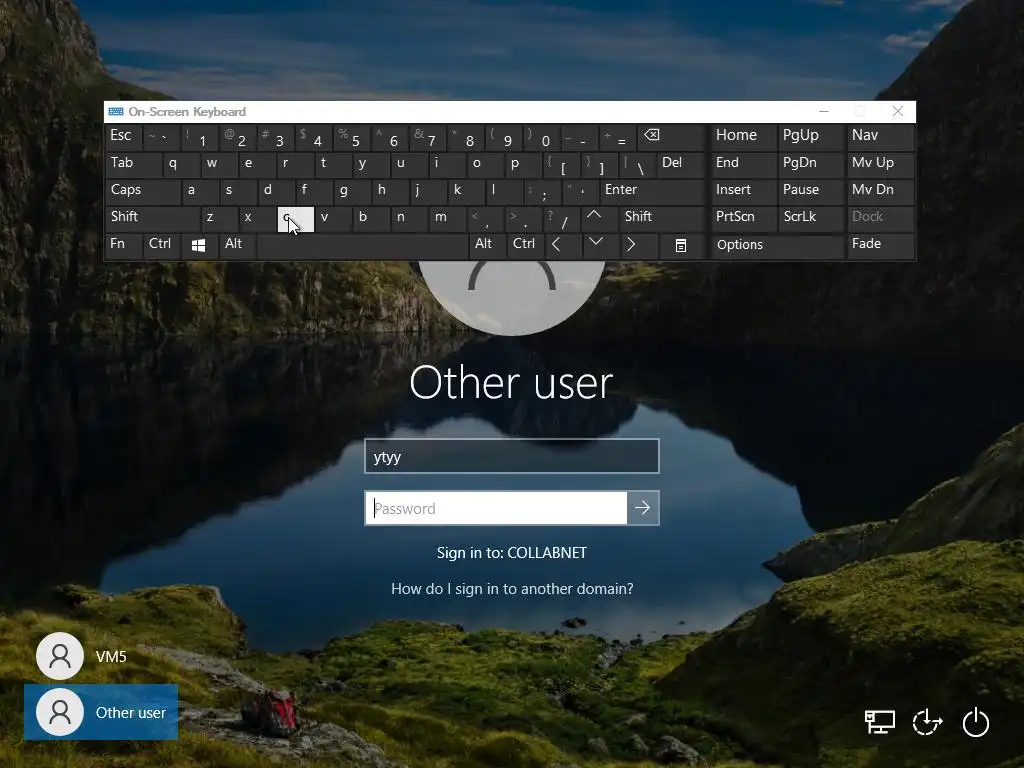Toggle the left Ctrl key
The width and height of the screenshot is (1024, 768).
tap(161, 245)
